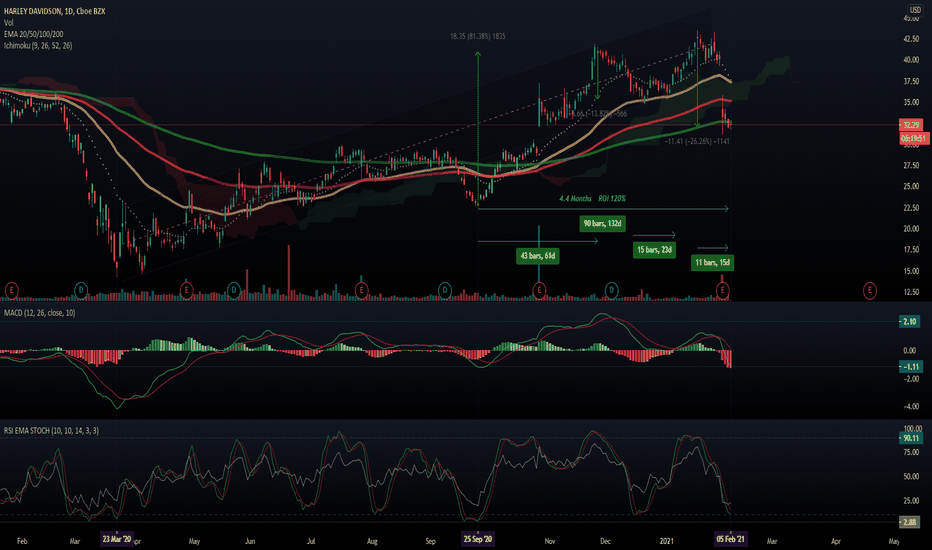Click the -1.11 MACD value label
932x550 pixels.
[911, 367]
